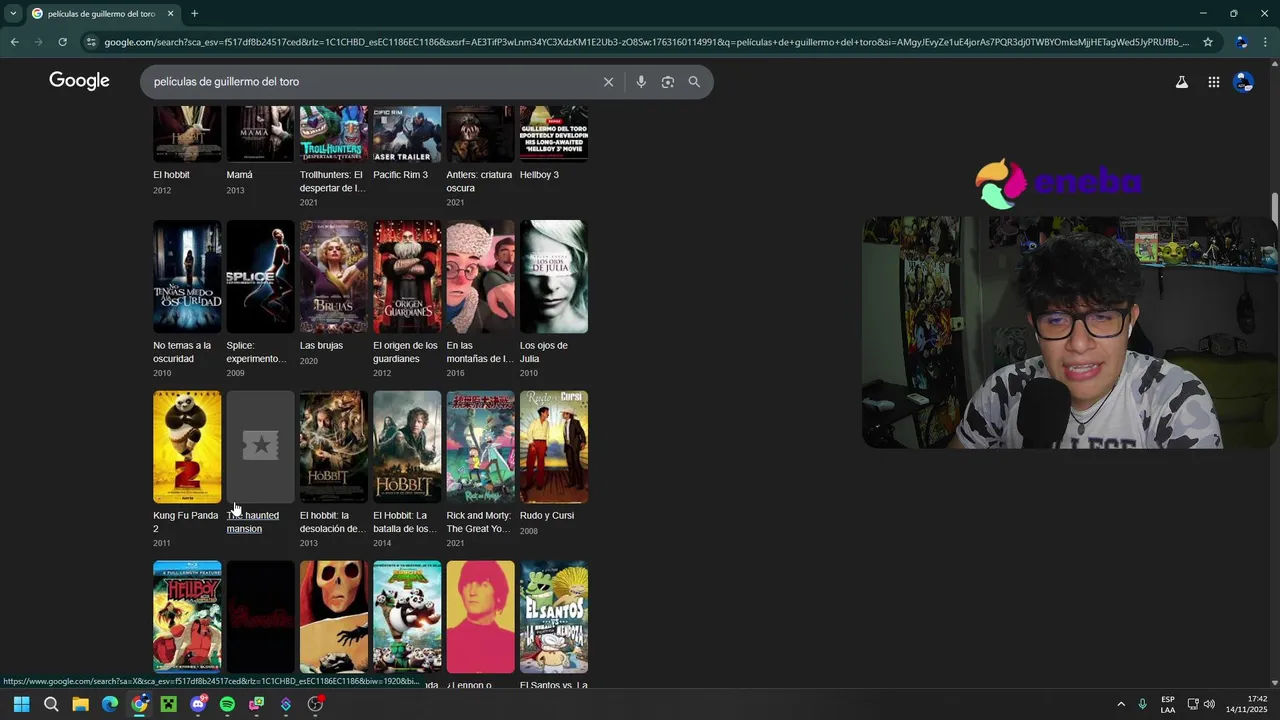
Task: Open Windows taskbar search
Action: [51, 704]
